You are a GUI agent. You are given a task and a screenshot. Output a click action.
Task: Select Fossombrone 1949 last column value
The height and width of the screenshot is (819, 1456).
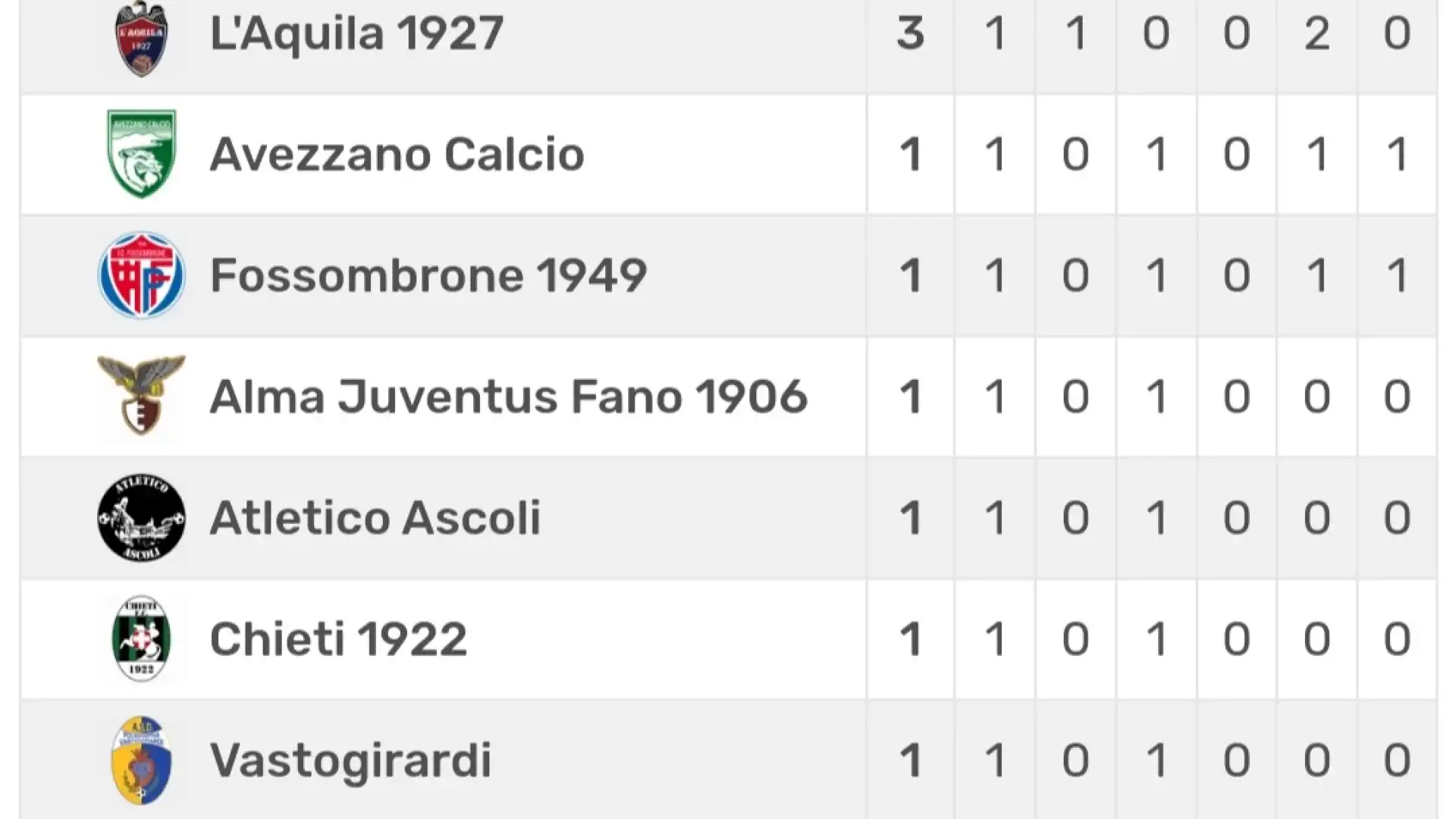click(1398, 275)
